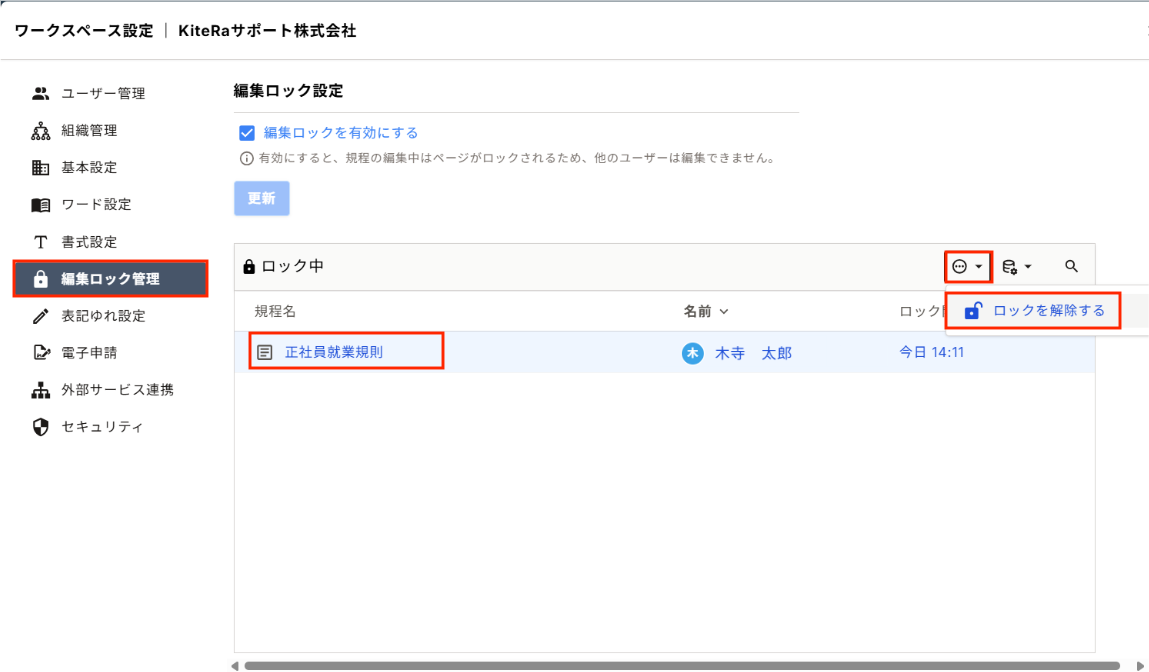This screenshot has width=1149, height=672.
Task: Go to 表記ゆれ設定 in the sidebar
Action: [103, 316]
